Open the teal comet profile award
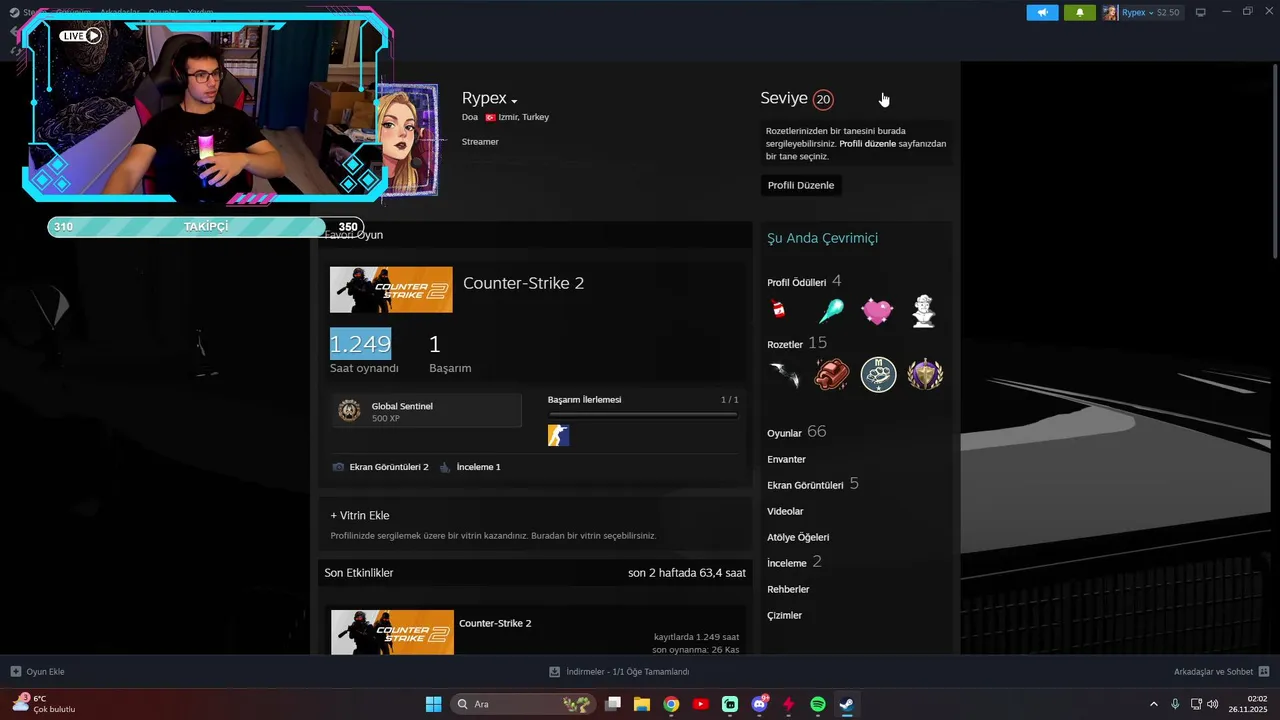Screen dimensions: 1280x720 point(831,311)
